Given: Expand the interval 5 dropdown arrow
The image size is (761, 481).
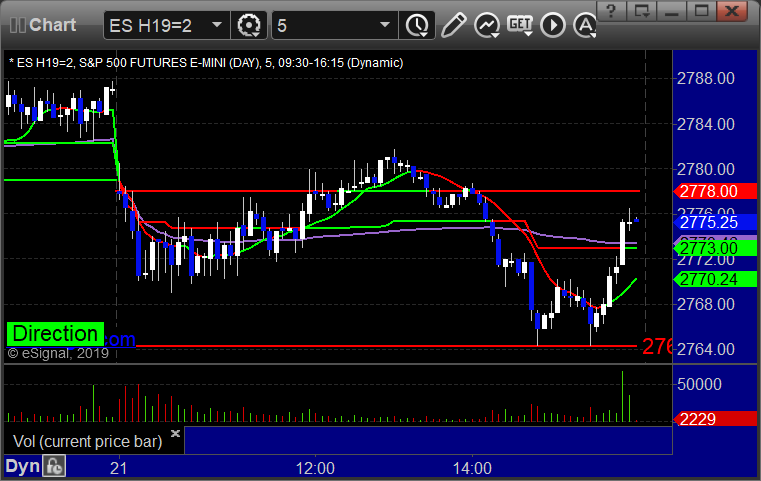Looking at the screenshot, I should [x=385, y=24].
